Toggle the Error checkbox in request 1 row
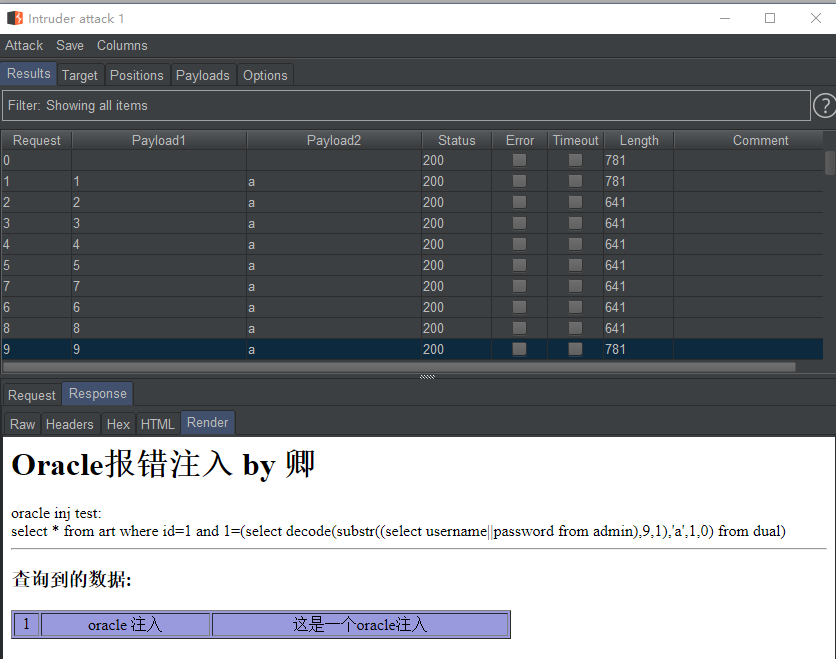Image resolution: width=836 pixels, height=659 pixels. (519, 181)
